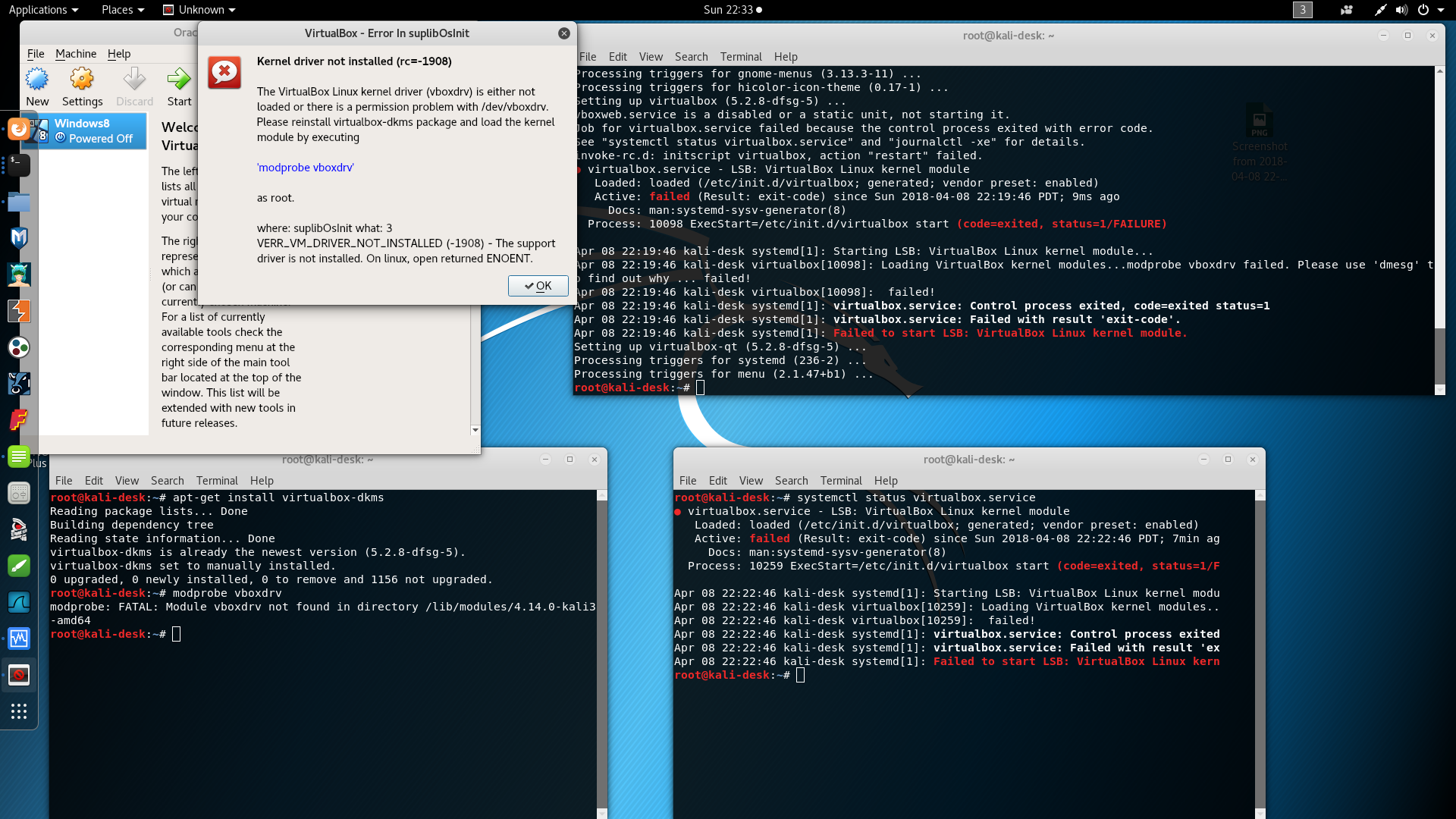The width and height of the screenshot is (1456, 819).
Task: Click 'apt-get install virtualbox-dkms' command text
Action: [x=278, y=498]
